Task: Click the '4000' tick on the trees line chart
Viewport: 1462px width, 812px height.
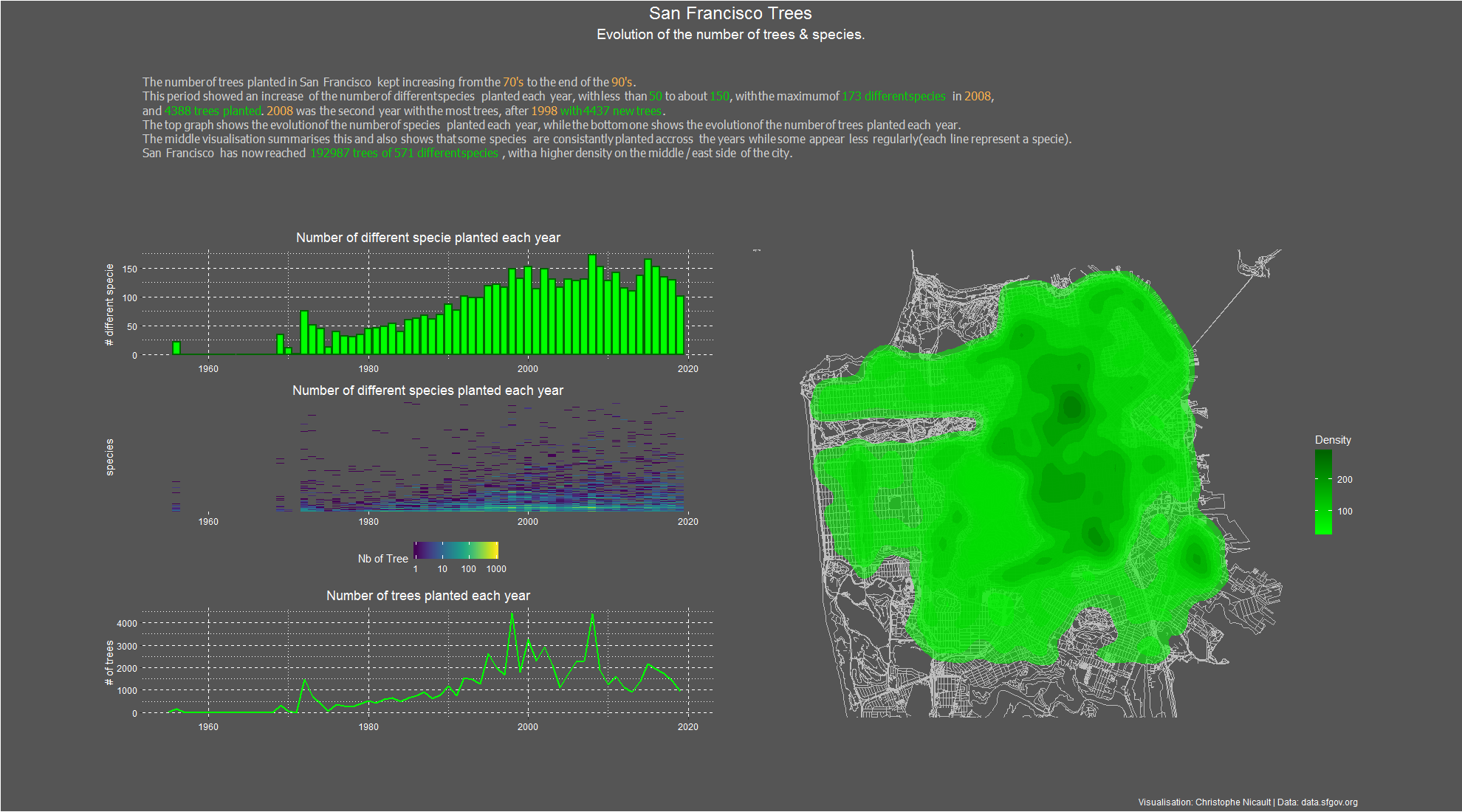Action: coord(127,624)
